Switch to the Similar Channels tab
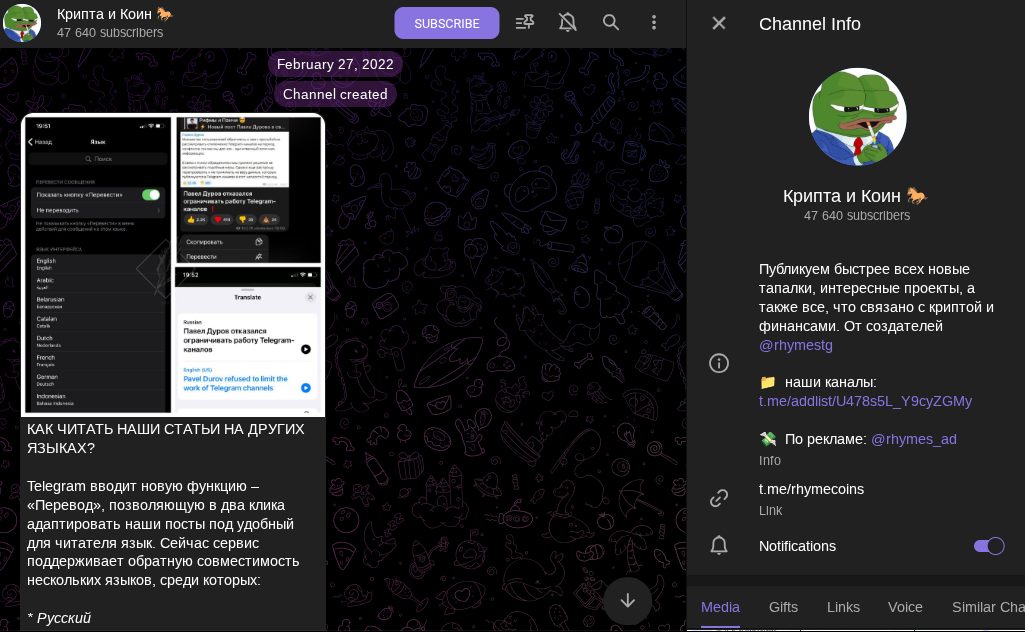 tap(988, 607)
